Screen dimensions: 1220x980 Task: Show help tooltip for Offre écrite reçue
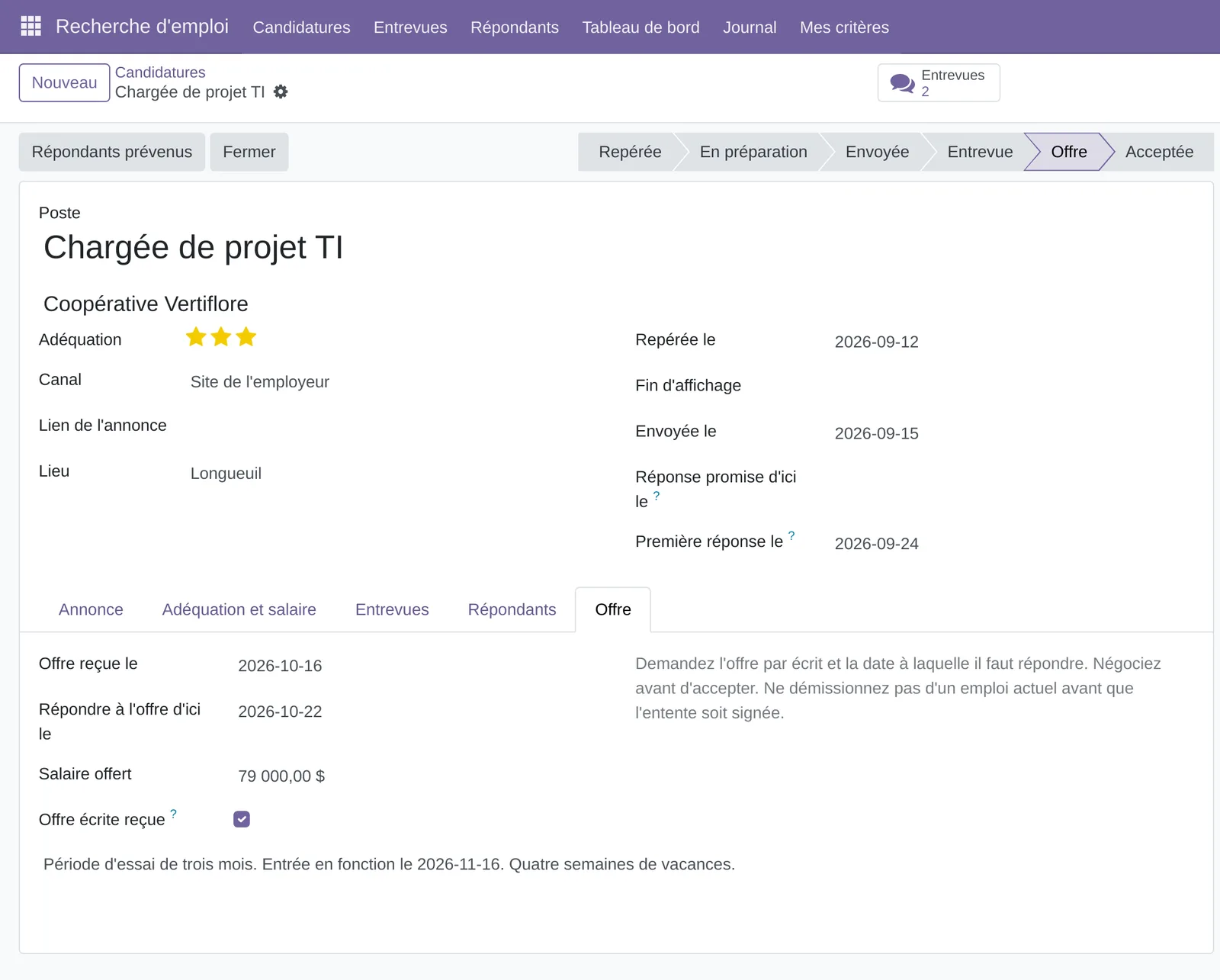173,814
